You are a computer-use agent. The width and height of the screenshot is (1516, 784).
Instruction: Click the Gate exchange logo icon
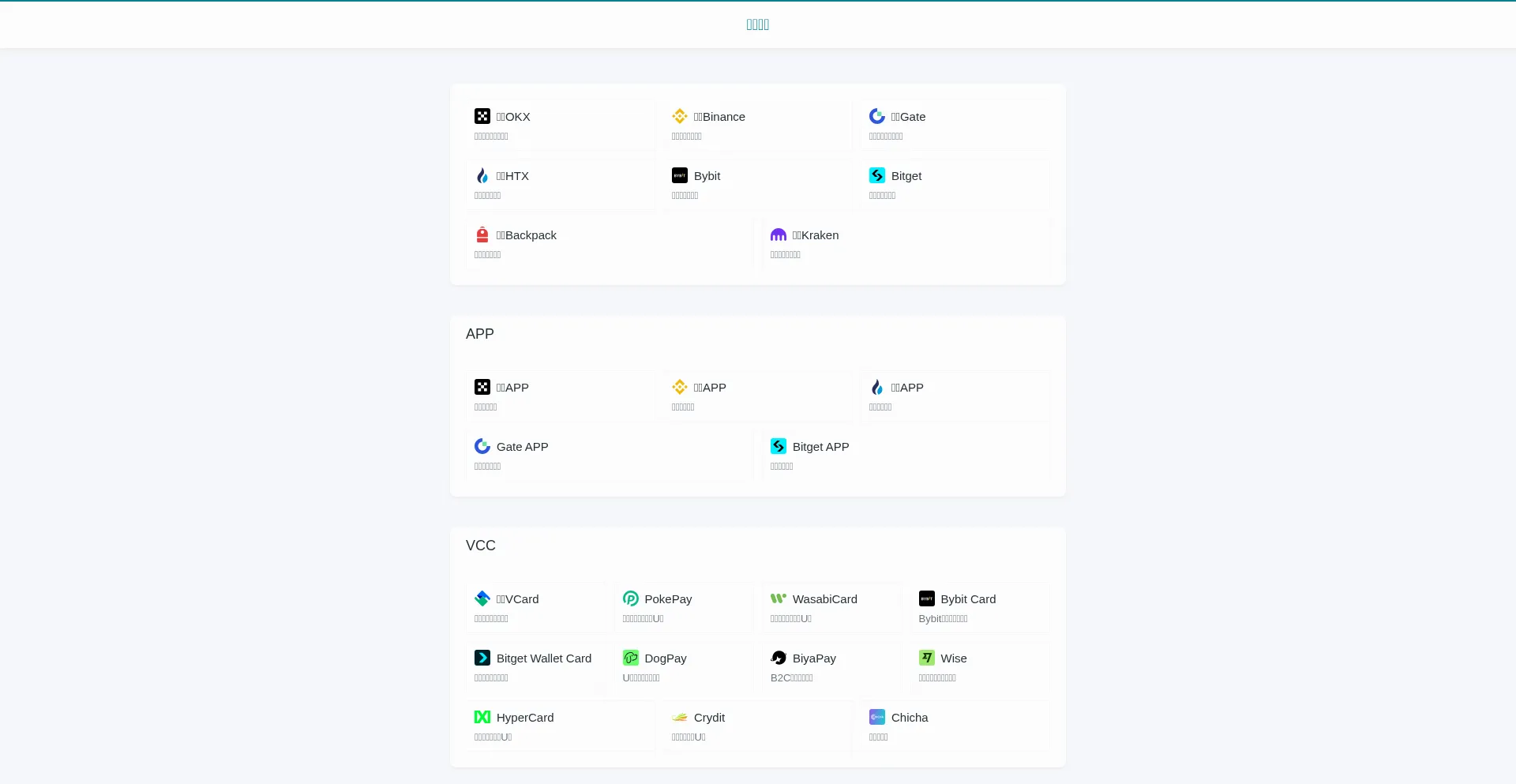876,116
